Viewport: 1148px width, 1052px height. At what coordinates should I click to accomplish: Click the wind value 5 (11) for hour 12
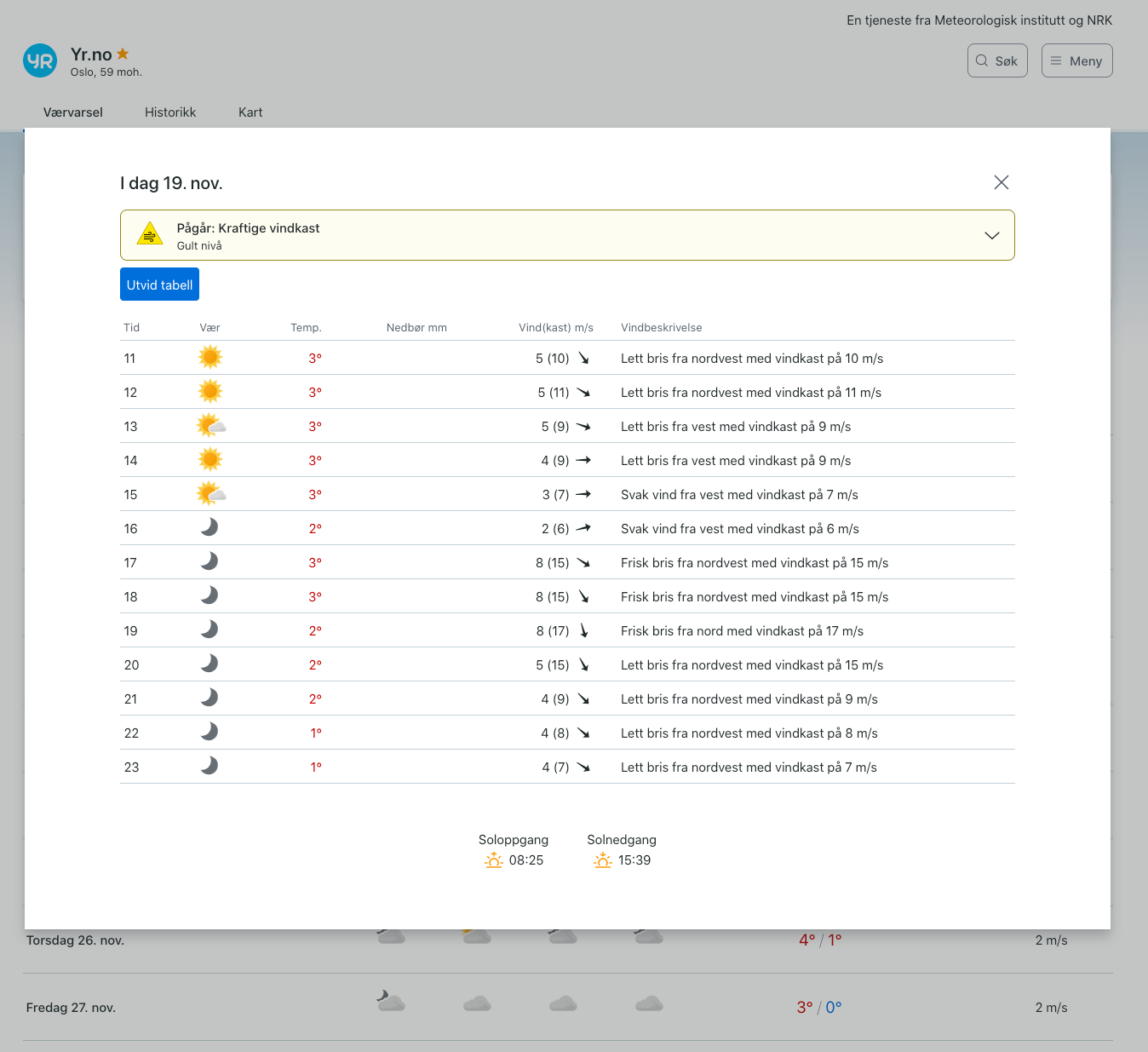click(x=554, y=393)
